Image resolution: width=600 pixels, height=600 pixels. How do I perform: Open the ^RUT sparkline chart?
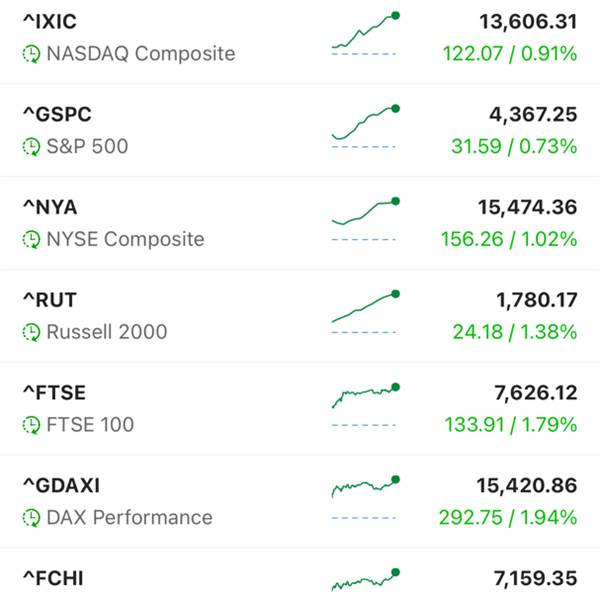(x=364, y=310)
